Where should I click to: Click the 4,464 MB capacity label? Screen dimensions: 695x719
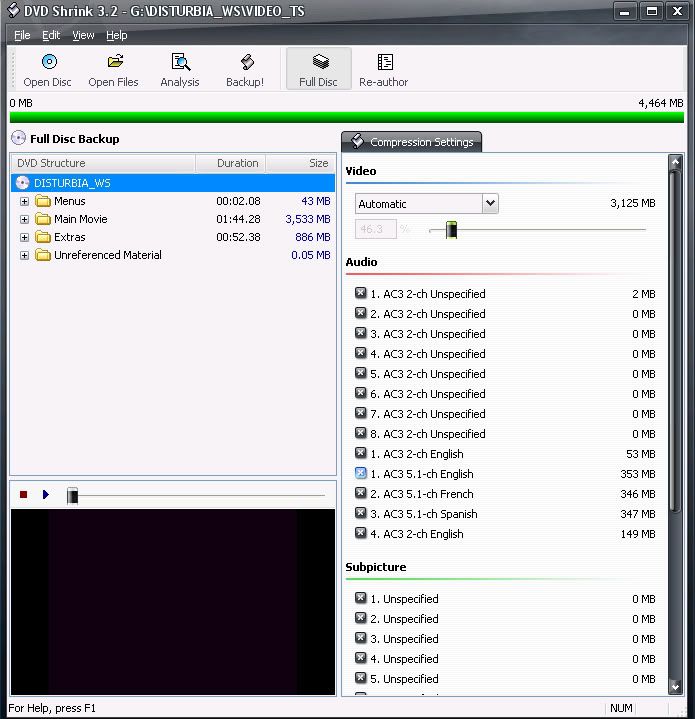661,103
